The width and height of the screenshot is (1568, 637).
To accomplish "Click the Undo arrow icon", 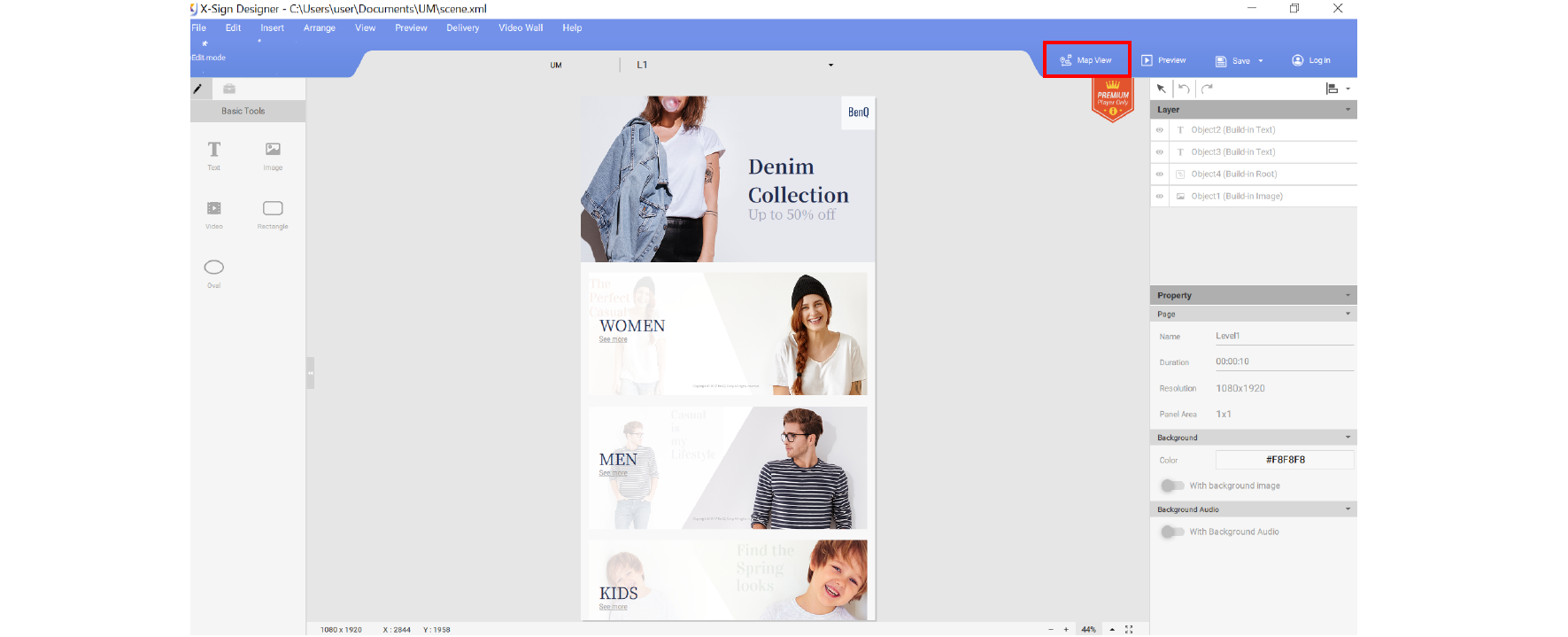I will (1184, 89).
